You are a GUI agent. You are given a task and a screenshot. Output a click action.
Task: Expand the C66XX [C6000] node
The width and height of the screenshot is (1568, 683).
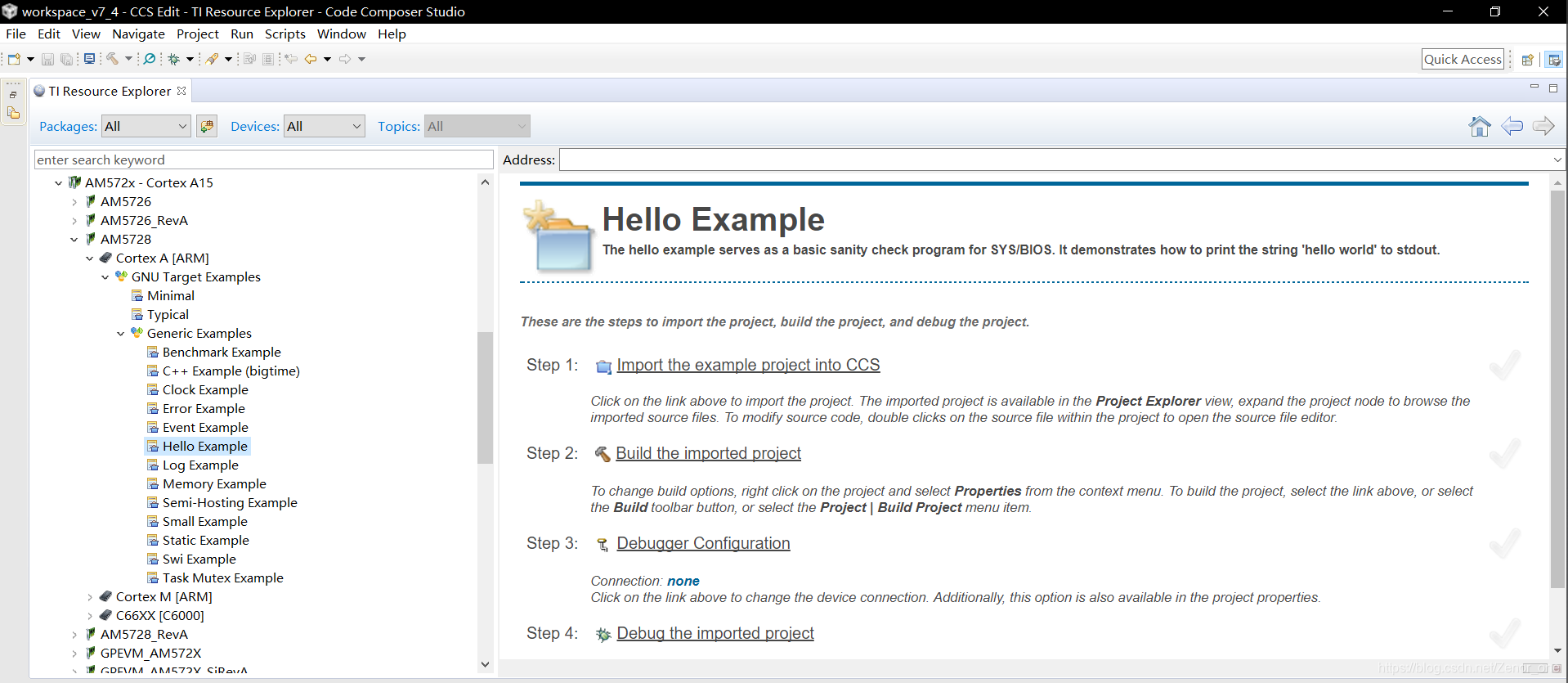pyautogui.click(x=90, y=616)
